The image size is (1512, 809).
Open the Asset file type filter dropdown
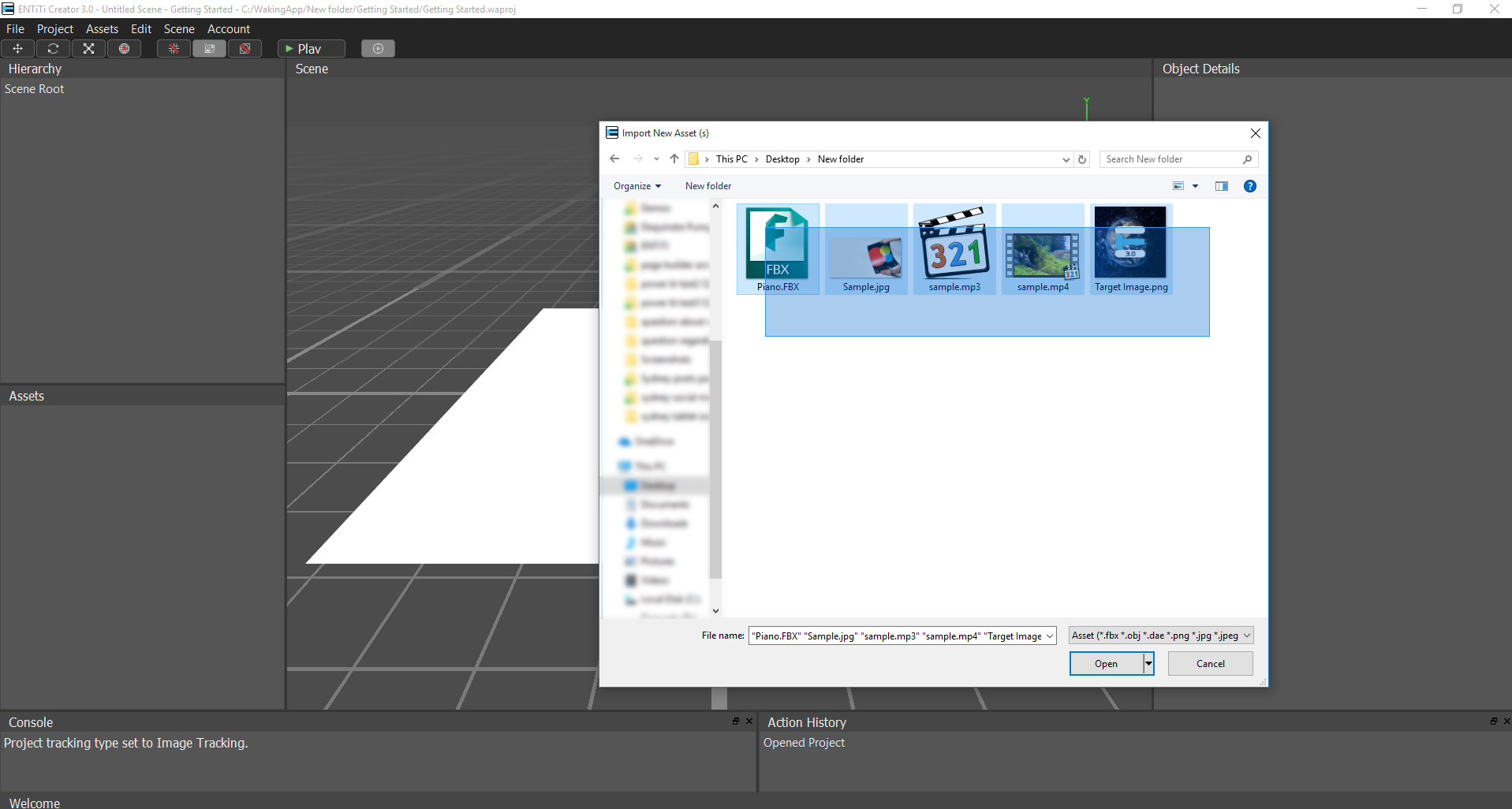point(1161,636)
